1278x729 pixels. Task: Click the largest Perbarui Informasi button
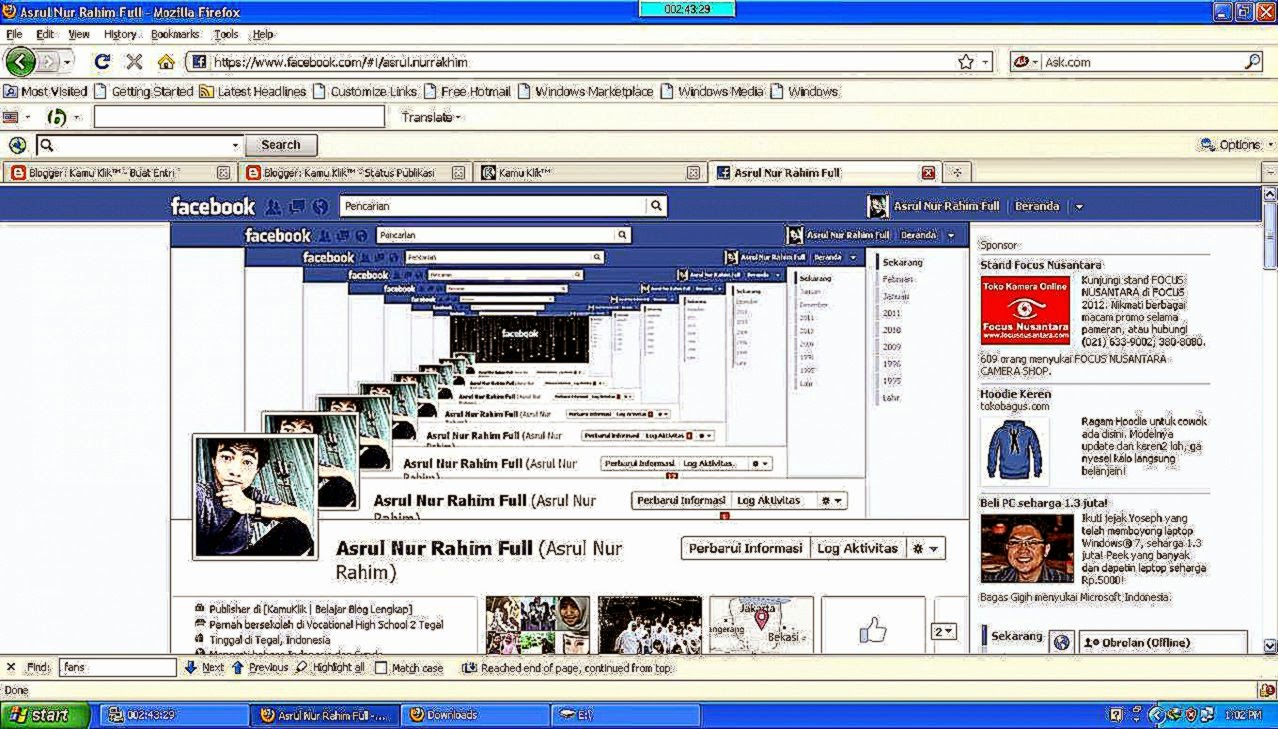[x=745, y=549]
